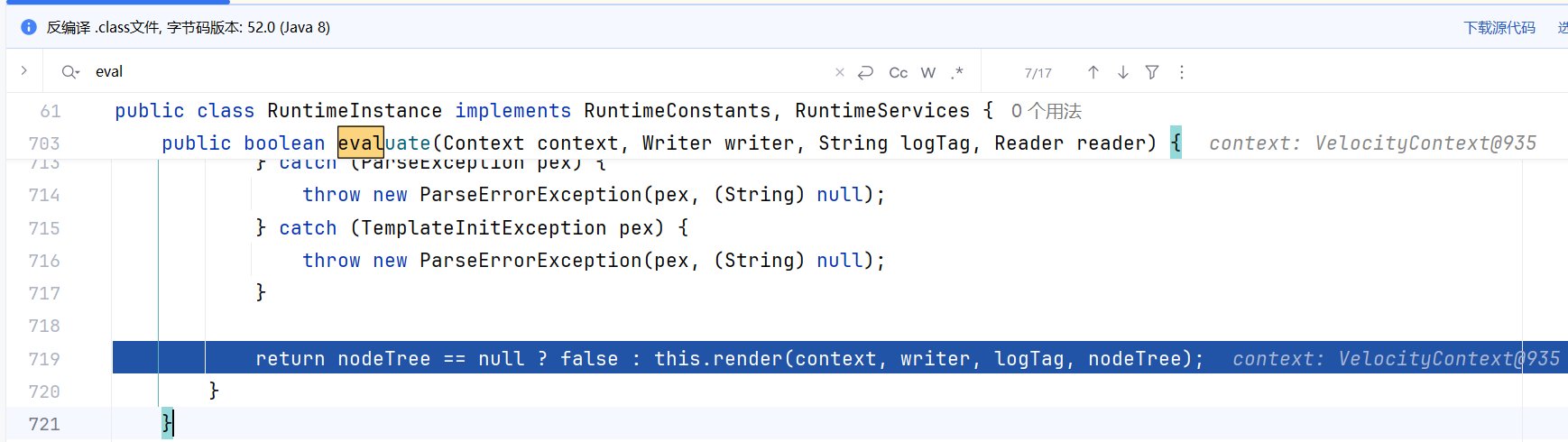
Task: Clear the search text with X
Action: pos(840,72)
